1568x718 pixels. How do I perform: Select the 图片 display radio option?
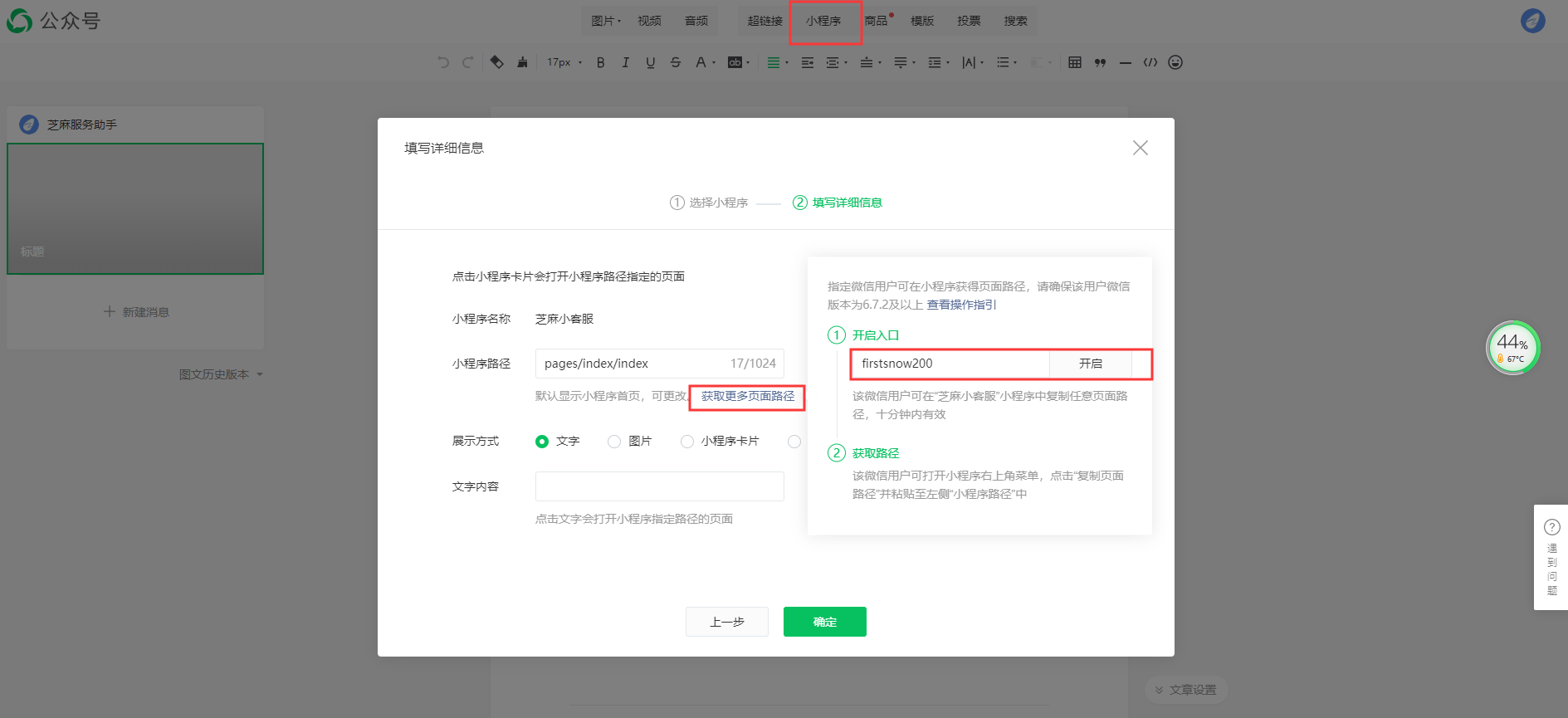tap(614, 442)
